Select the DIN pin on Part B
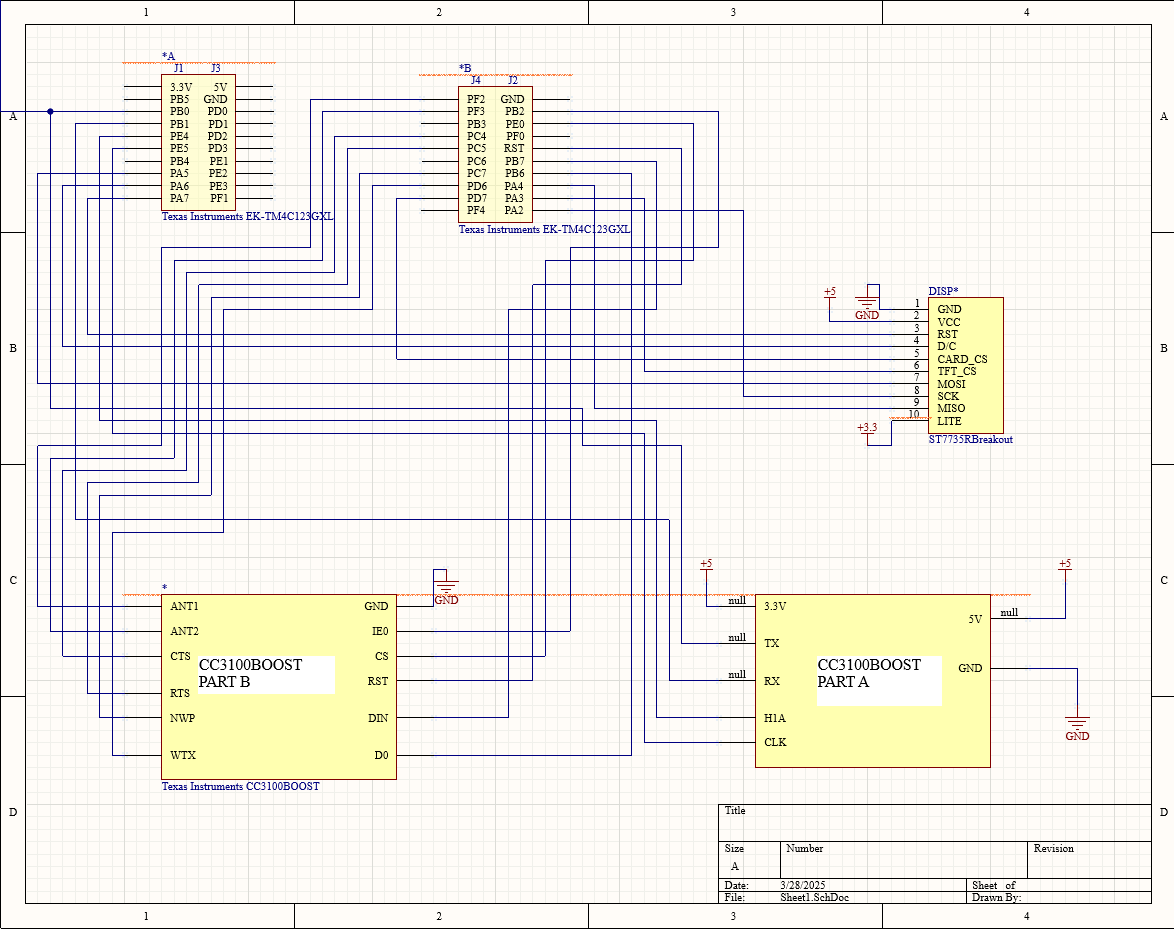This screenshot has width=1174, height=929. [x=378, y=718]
